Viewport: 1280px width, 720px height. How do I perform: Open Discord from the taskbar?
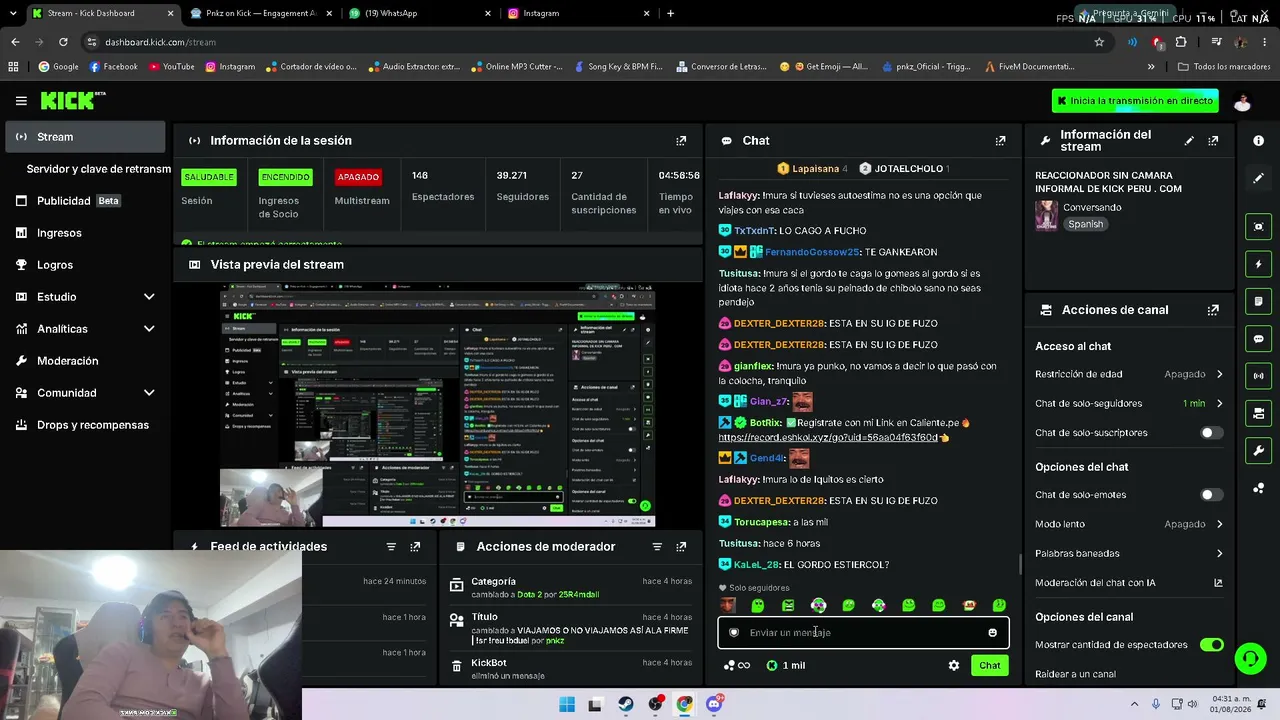click(x=714, y=704)
